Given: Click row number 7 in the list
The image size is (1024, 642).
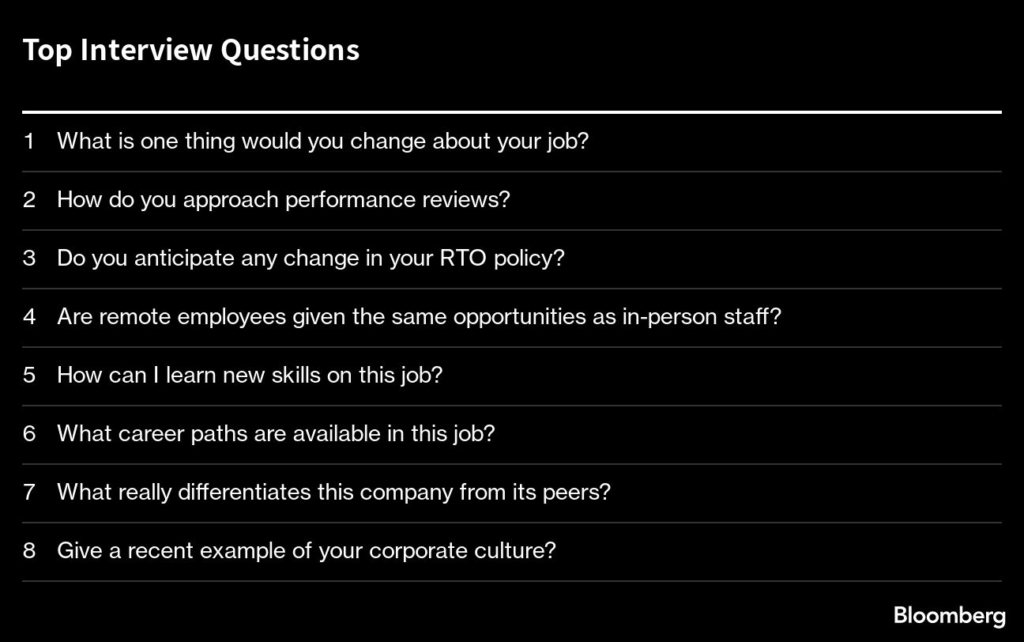Looking at the screenshot, I should coord(29,492).
